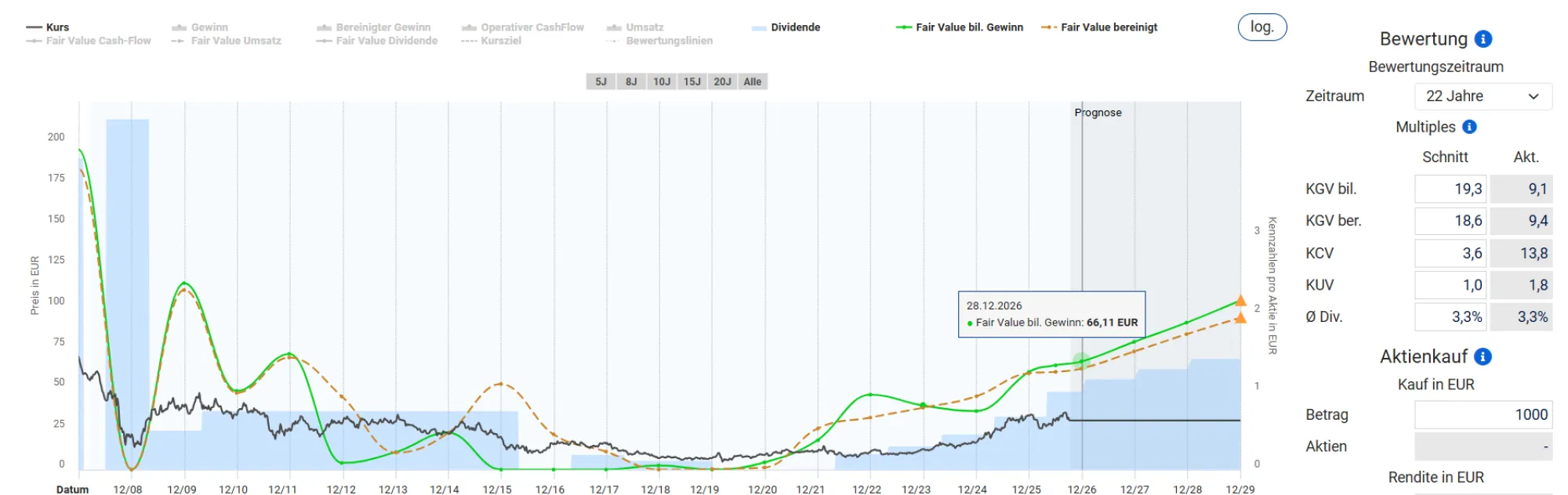Select the Alle time range button

(x=753, y=81)
